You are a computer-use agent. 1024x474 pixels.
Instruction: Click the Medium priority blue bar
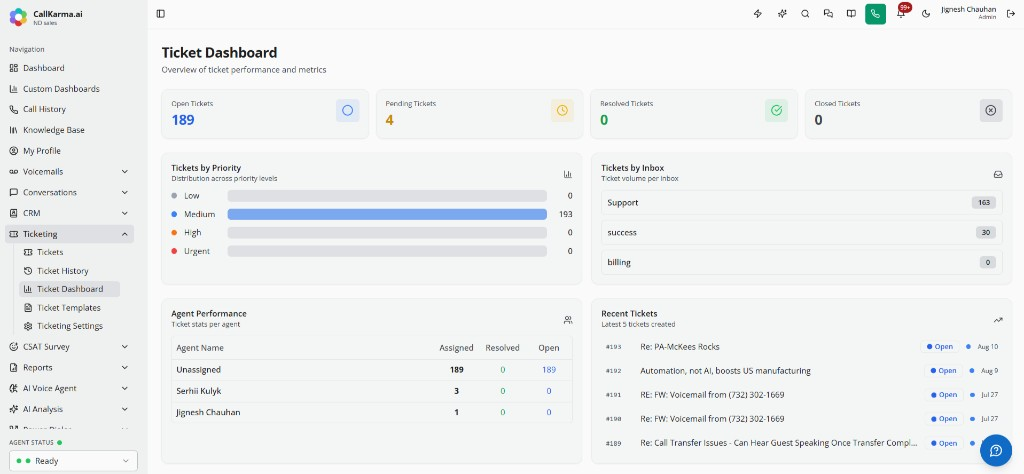point(387,214)
